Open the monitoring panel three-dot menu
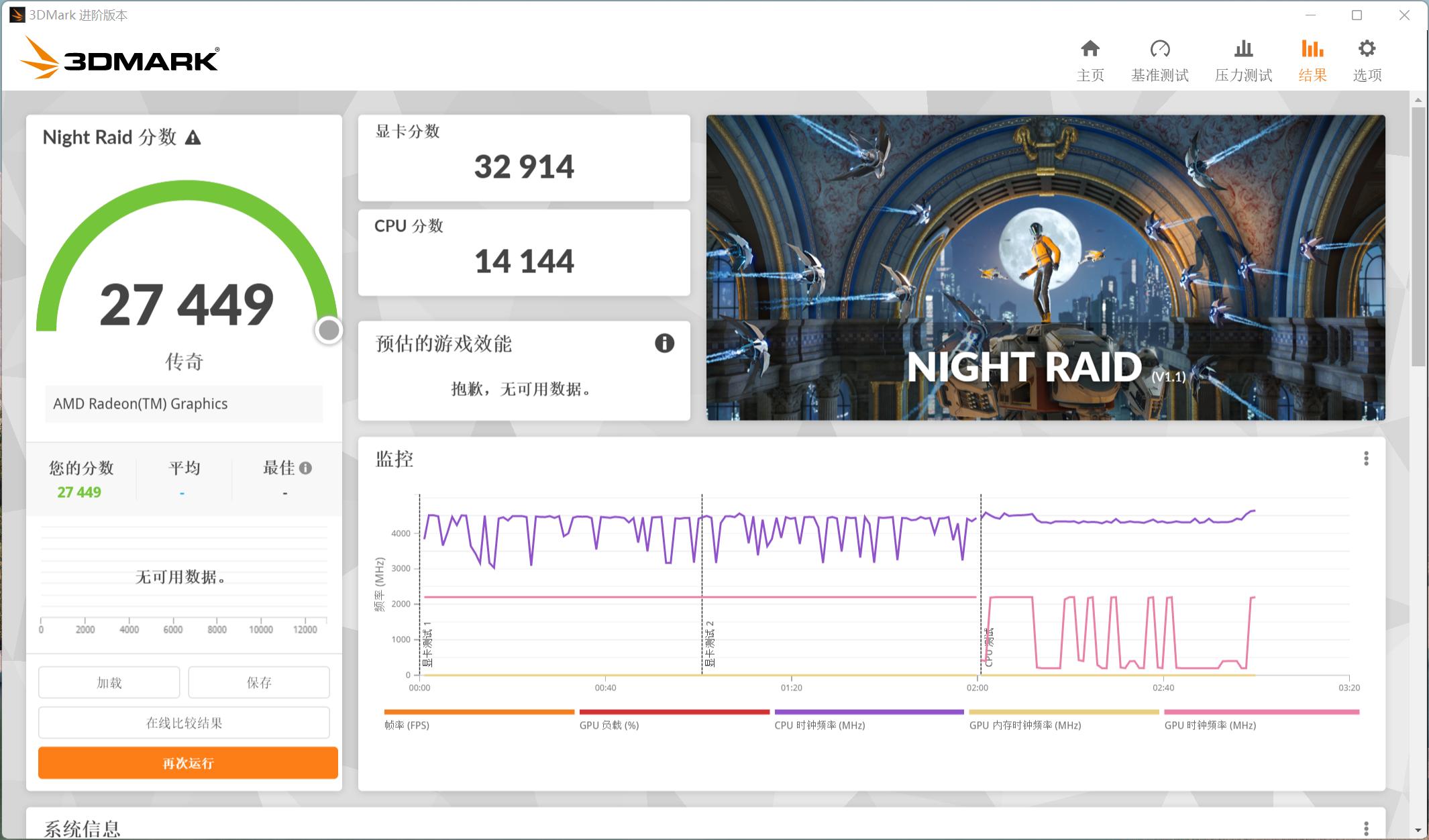Screen dimensions: 1429x840 [1366, 458]
